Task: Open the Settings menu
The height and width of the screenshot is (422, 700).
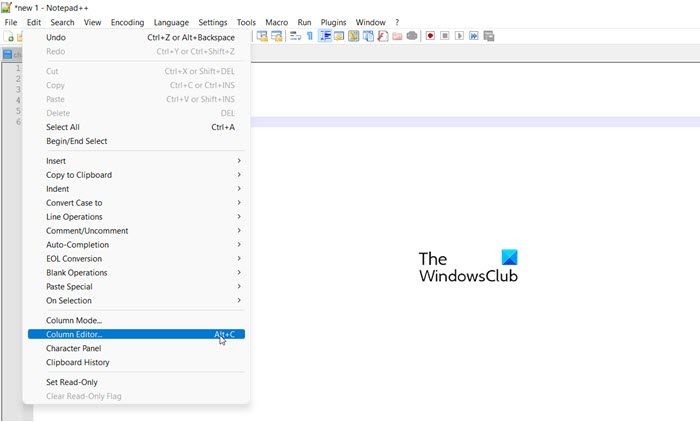Action: tap(212, 22)
